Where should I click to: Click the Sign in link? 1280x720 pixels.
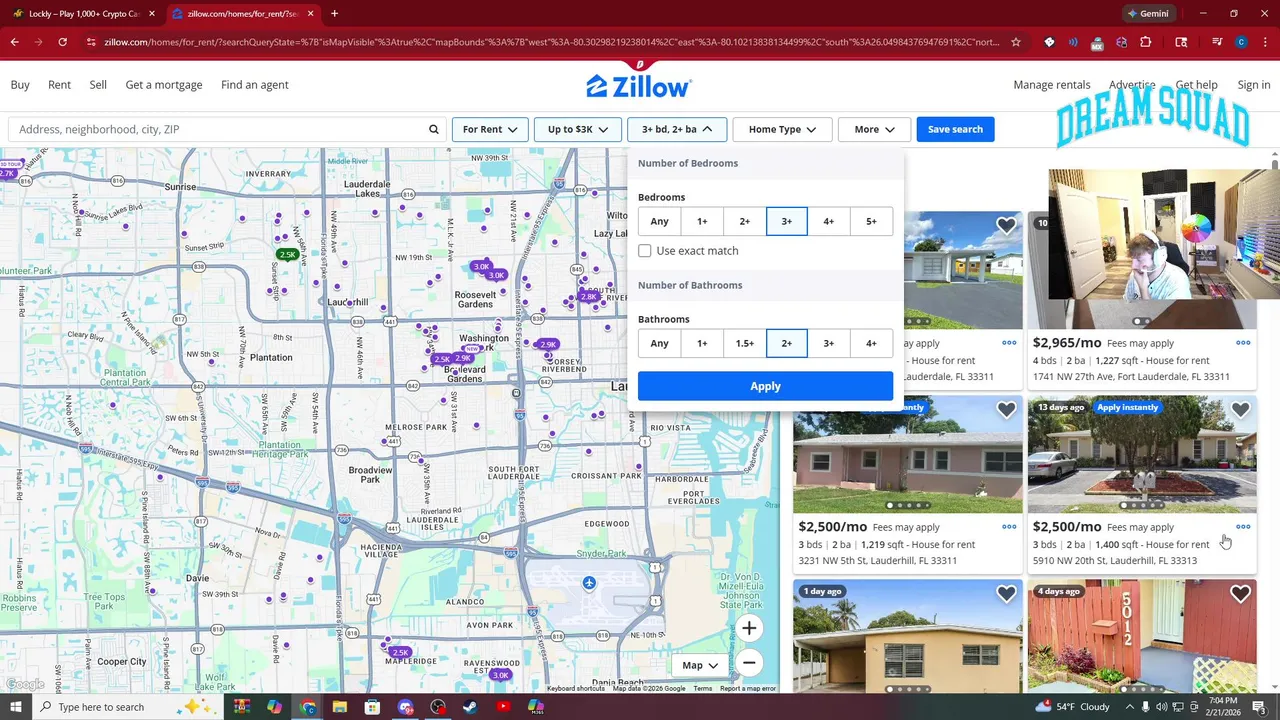[1254, 85]
